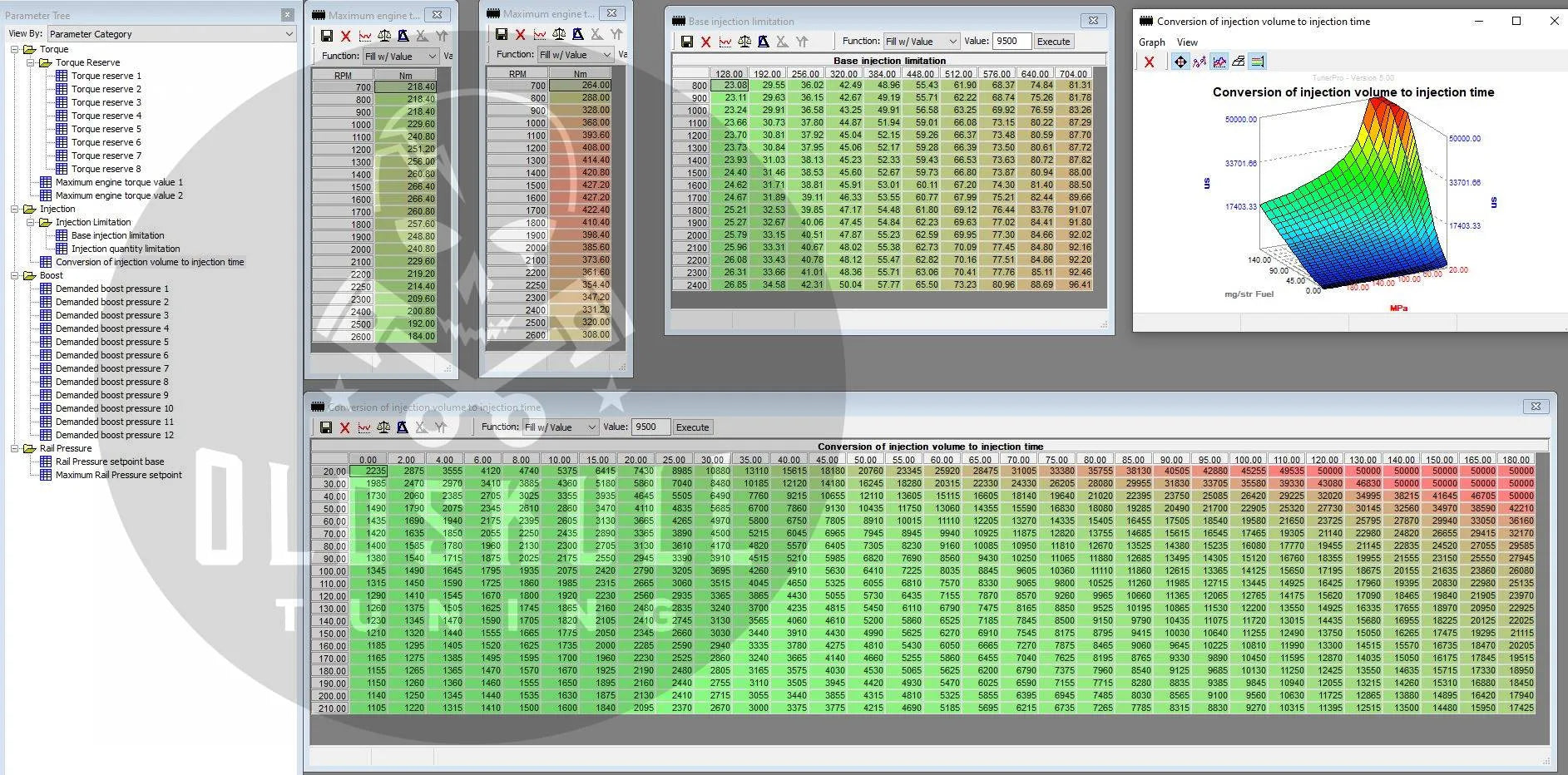Select Torque reserve 5 in parameter tree
Screen dimensions: 1568x775
click(x=106, y=129)
